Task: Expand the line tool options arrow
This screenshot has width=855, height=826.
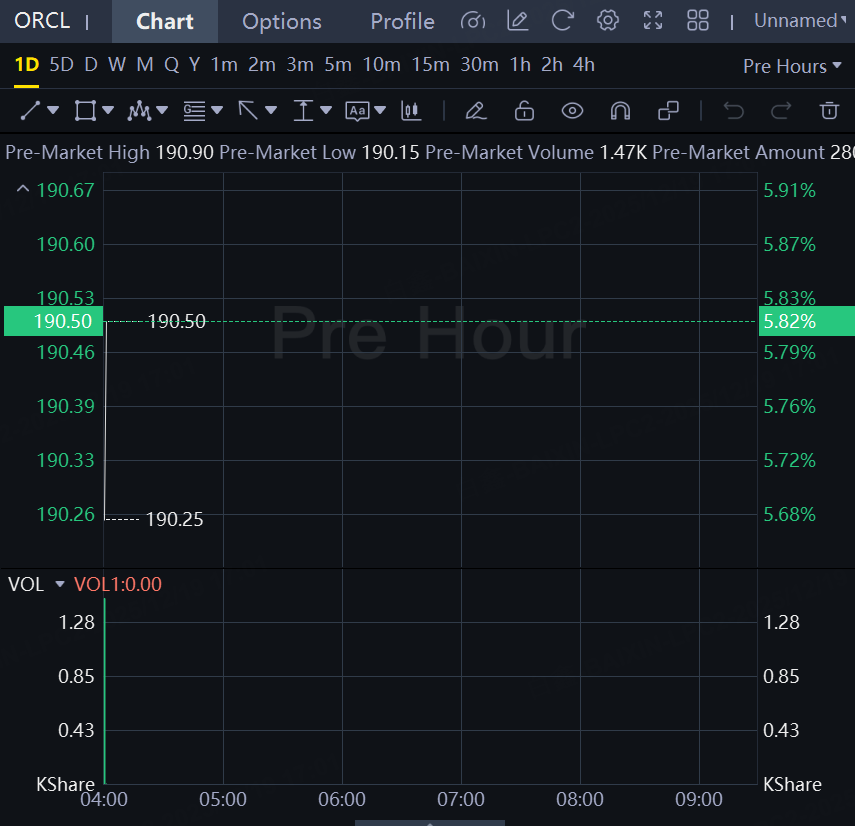Action: pos(53,111)
